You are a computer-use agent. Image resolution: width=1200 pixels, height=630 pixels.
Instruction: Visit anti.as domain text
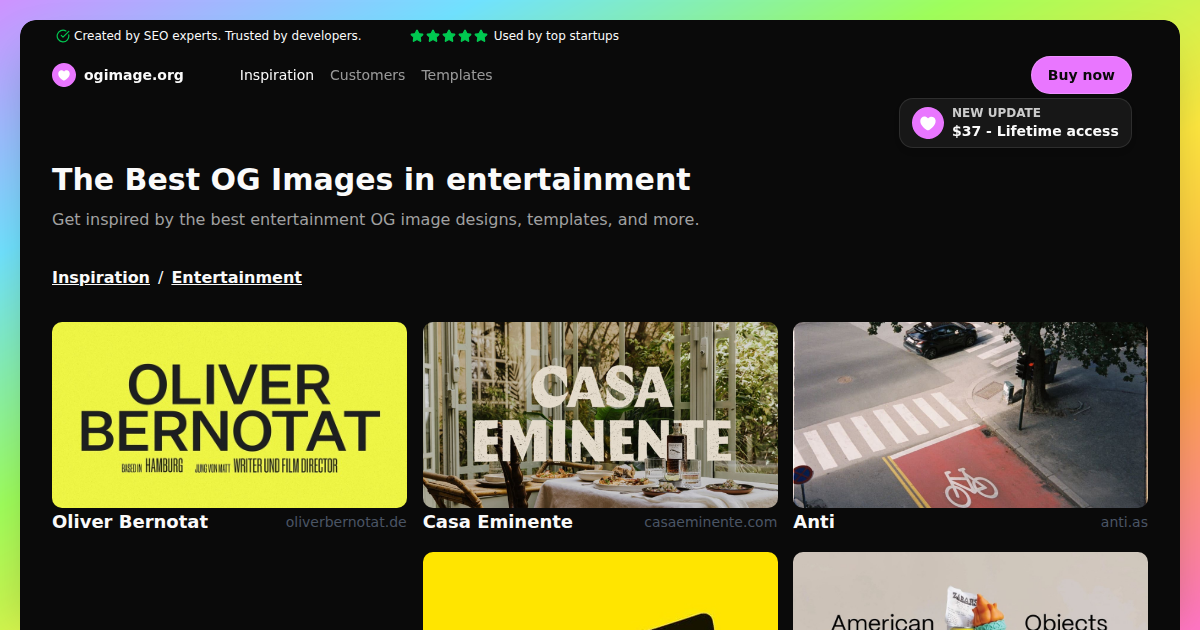[x=1124, y=522]
